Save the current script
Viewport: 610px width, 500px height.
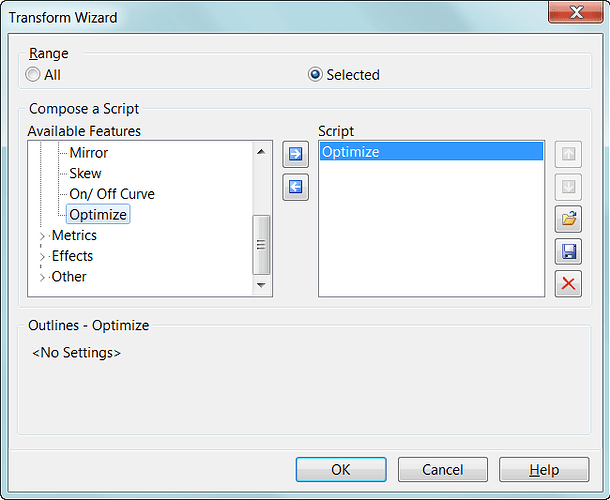pyautogui.click(x=568, y=251)
